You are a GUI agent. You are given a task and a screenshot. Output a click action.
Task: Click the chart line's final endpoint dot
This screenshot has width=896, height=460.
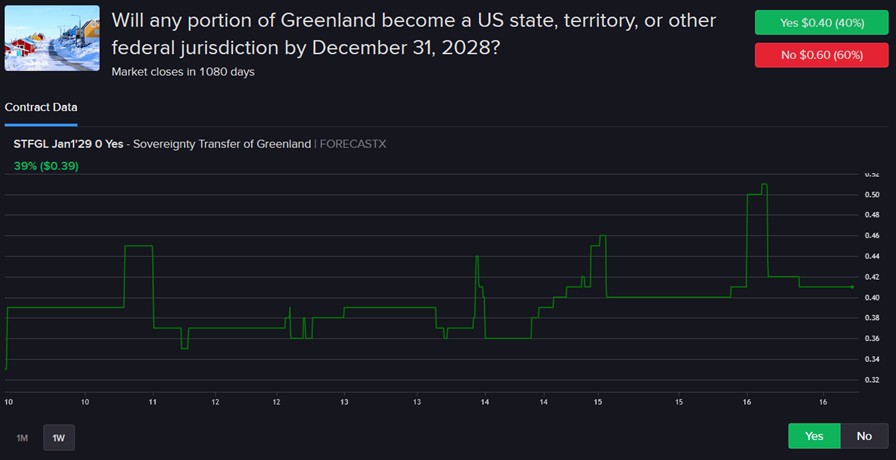click(852, 287)
